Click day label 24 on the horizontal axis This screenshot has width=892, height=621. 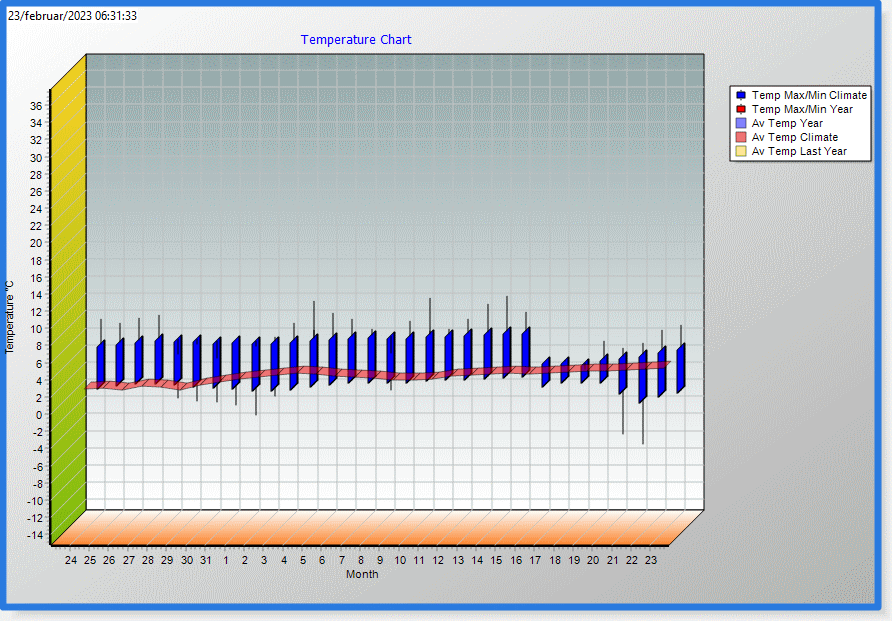pyautogui.click(x=71, y=560)
